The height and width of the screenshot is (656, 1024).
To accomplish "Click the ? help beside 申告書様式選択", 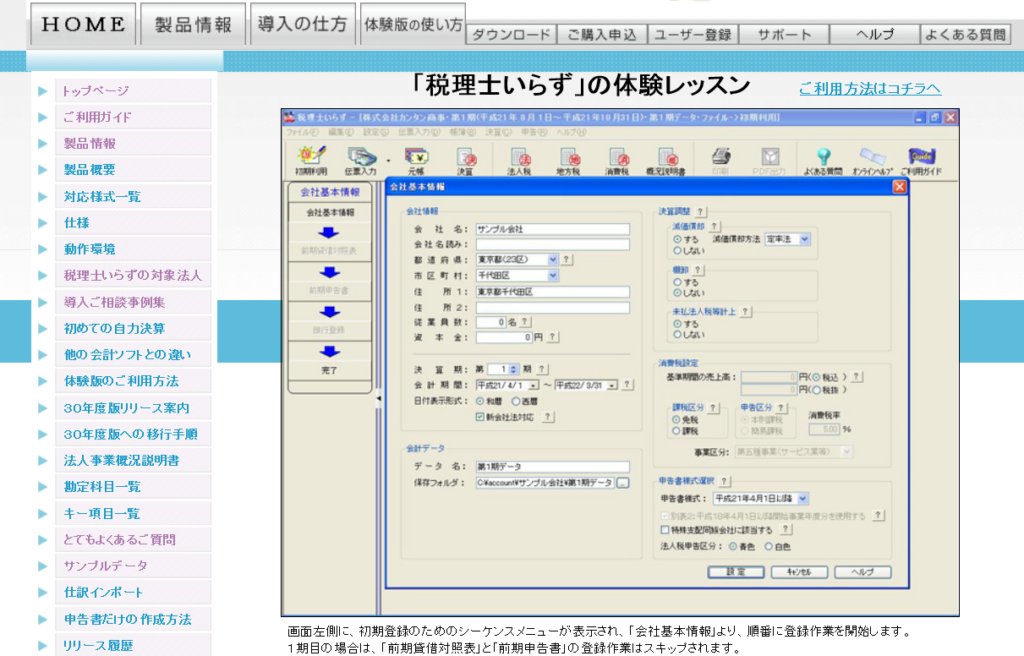I will coord(724,481).
